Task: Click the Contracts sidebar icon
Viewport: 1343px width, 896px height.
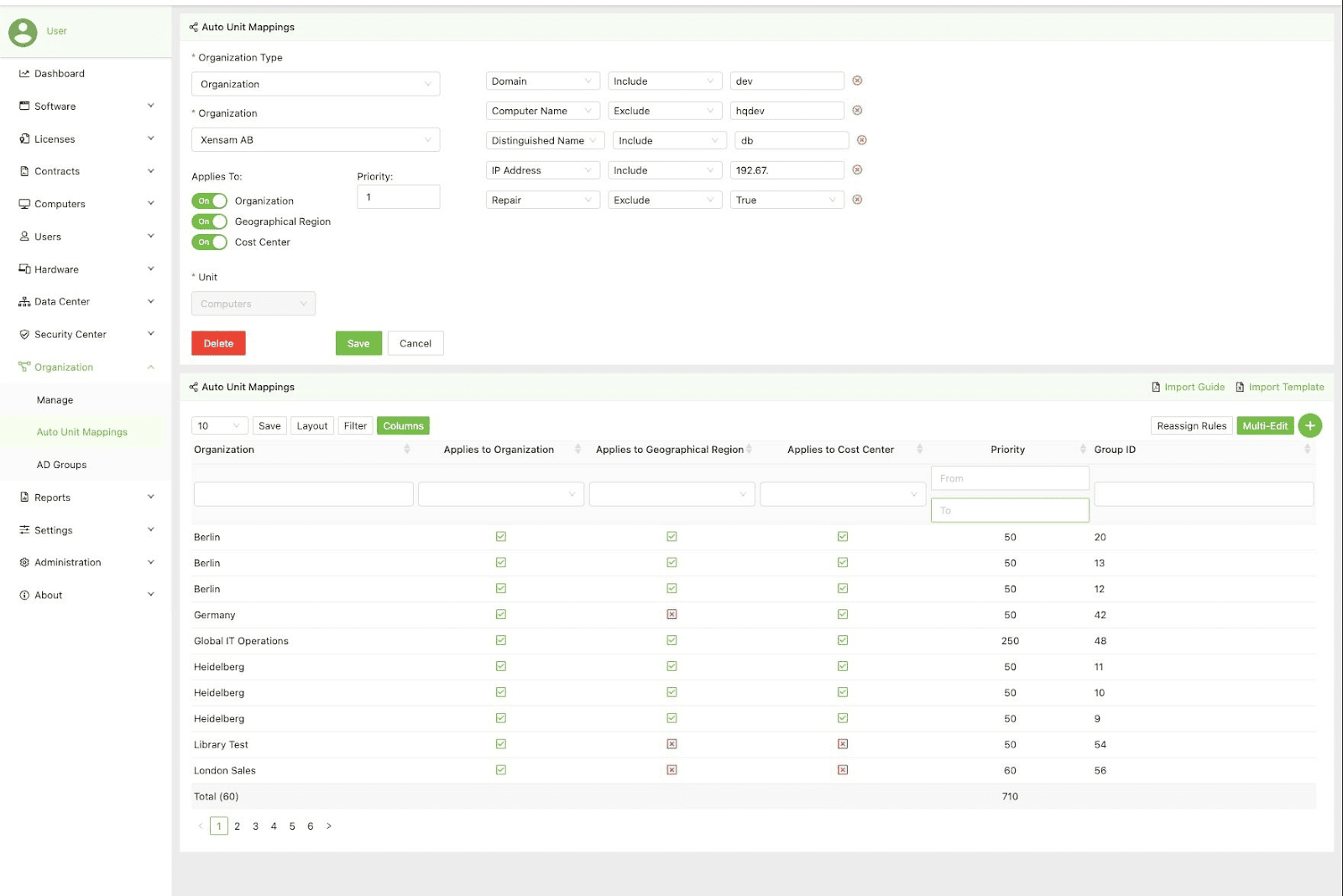Action: click(x=24, y=171)
